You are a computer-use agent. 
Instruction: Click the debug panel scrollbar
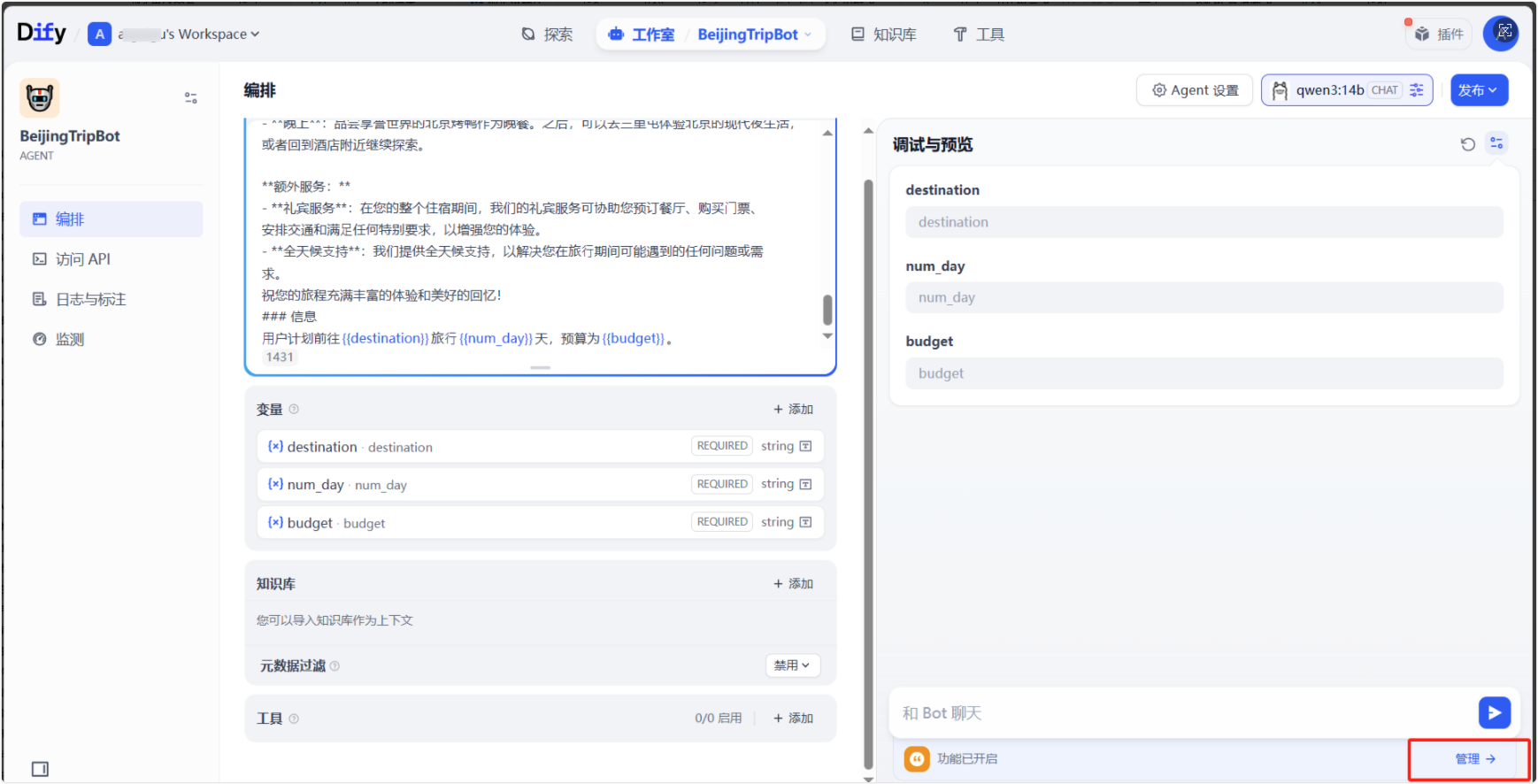tap(868, 474)
